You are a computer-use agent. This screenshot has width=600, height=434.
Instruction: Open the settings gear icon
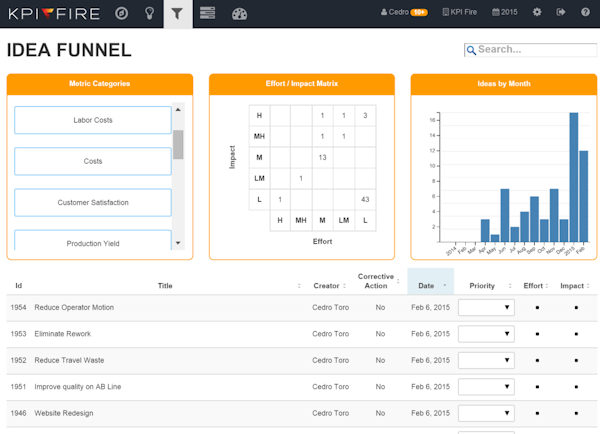coord(537,13)
